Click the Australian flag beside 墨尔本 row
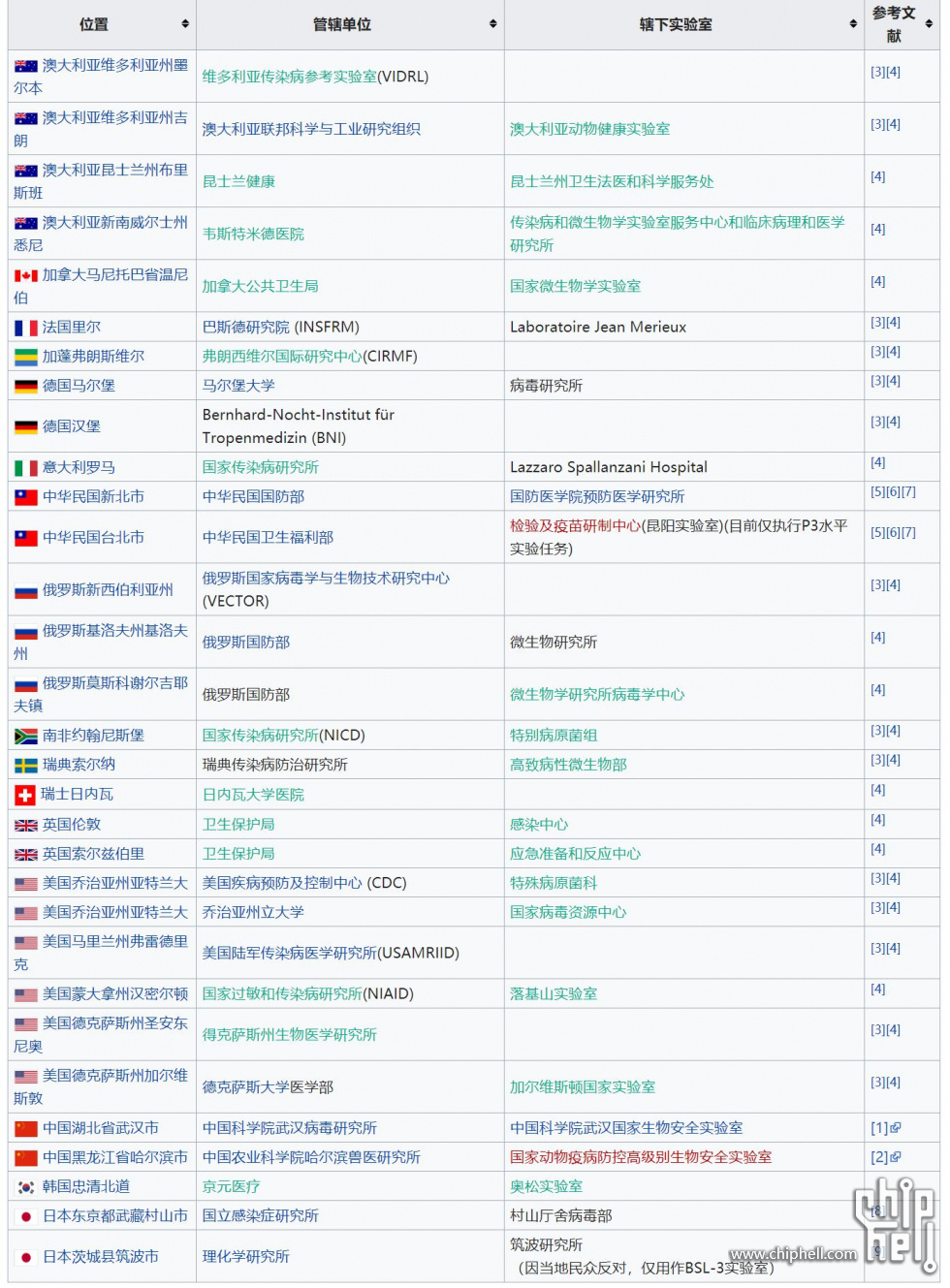Viewport: 950px width, 1288px height. pos(26,66)
